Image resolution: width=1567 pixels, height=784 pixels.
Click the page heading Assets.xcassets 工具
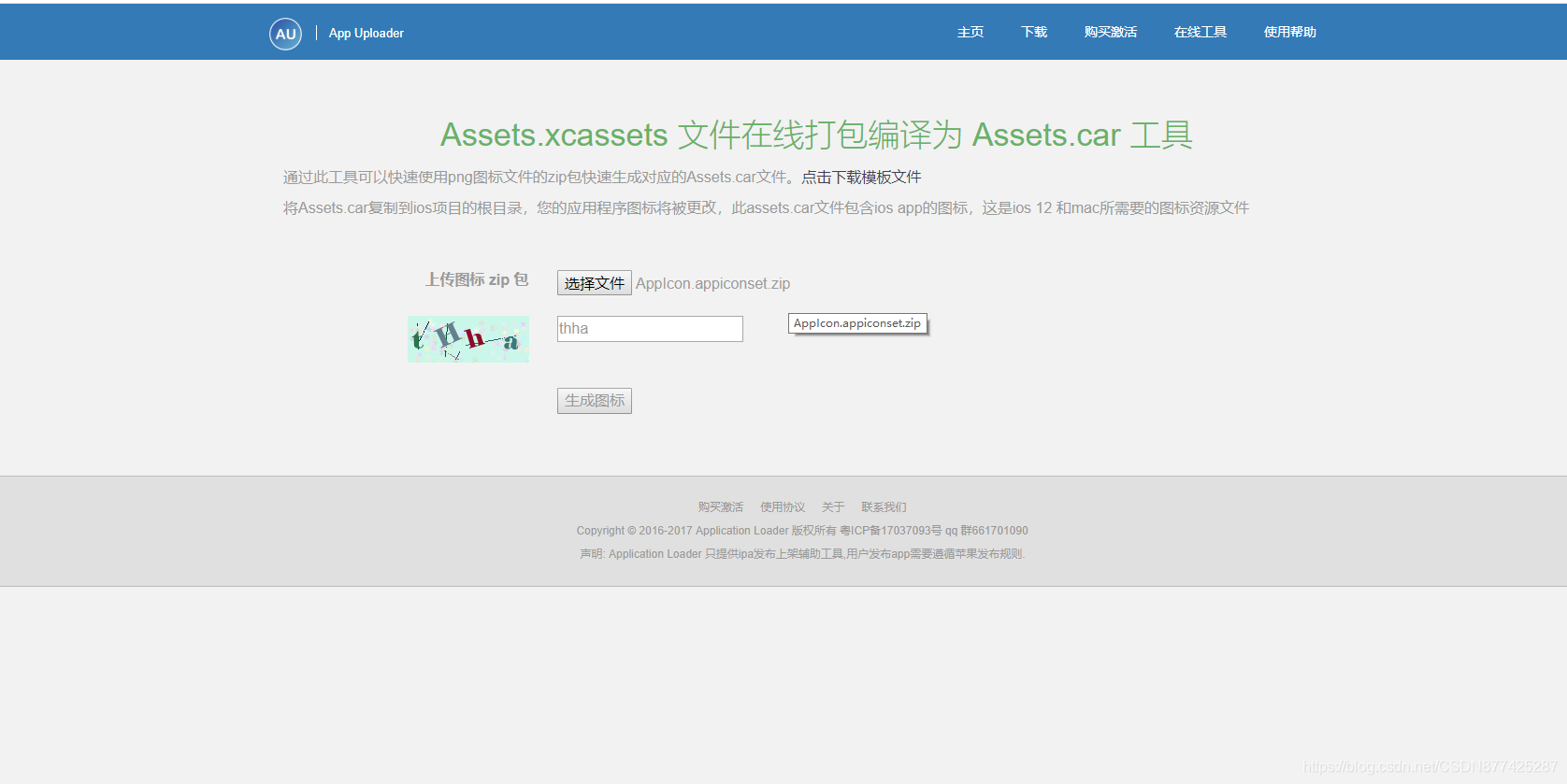[816, 135]
